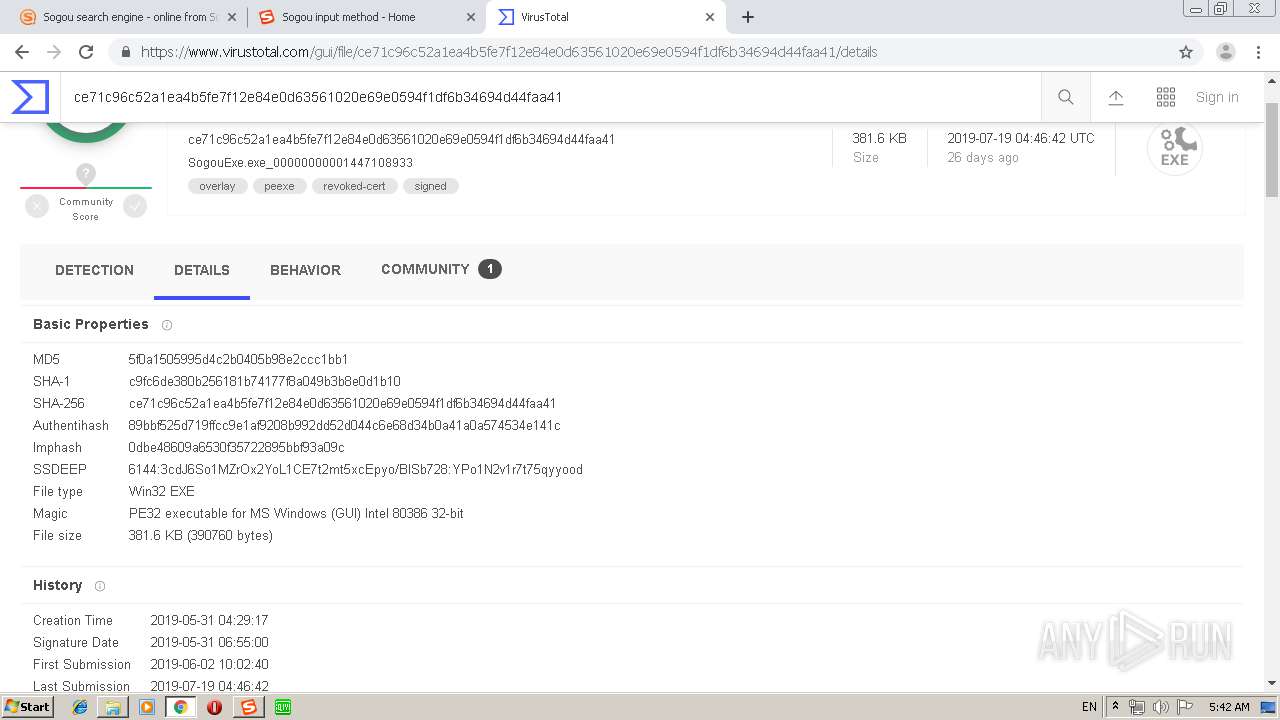
Task: Click Sogou icon in taskbar
Action: pos(248,707)
